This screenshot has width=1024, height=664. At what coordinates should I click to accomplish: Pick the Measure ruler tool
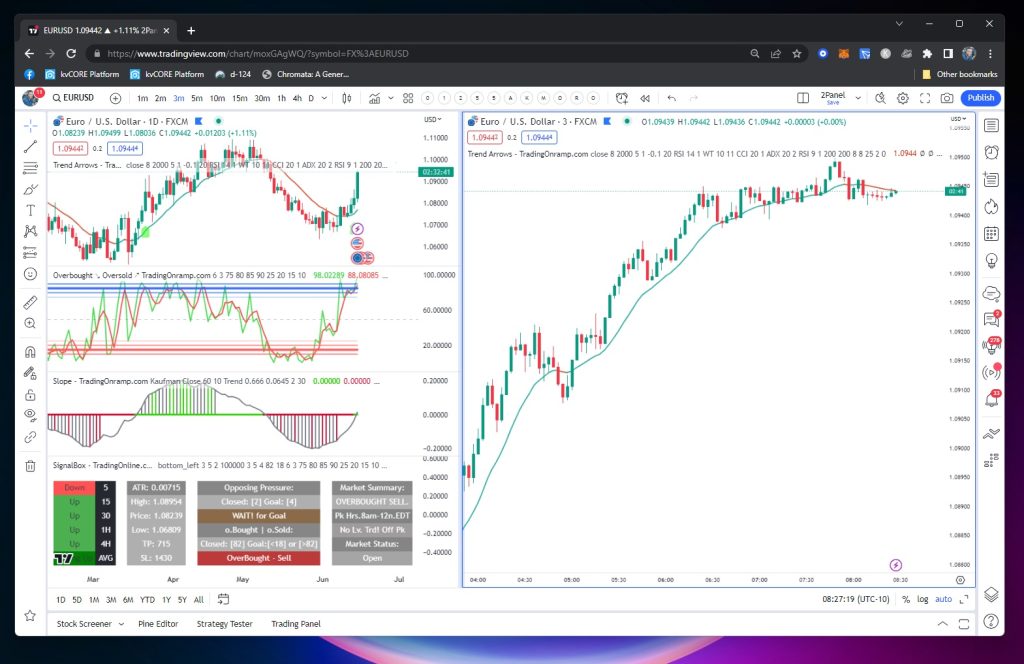(31, 301)
